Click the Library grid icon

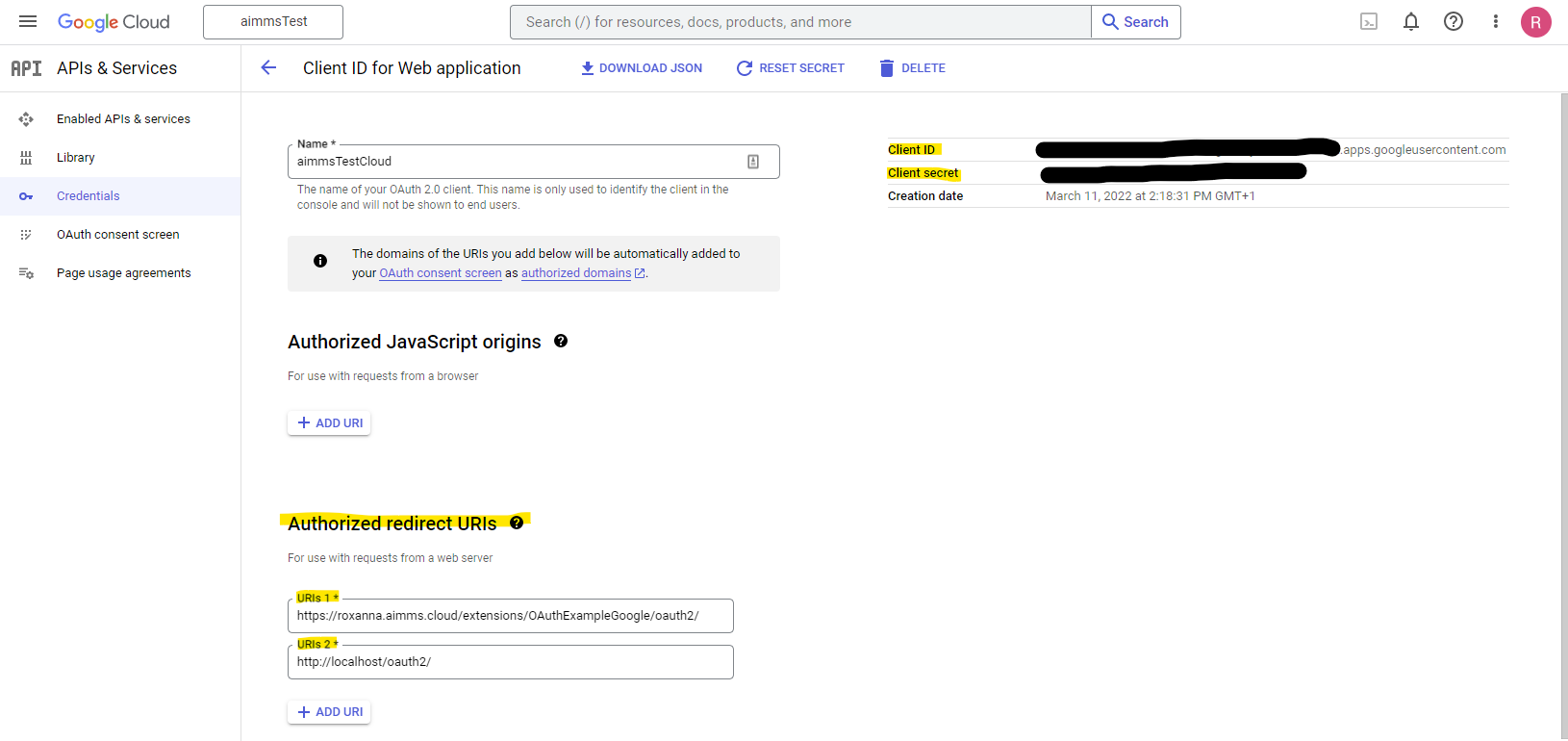point(26,158)
